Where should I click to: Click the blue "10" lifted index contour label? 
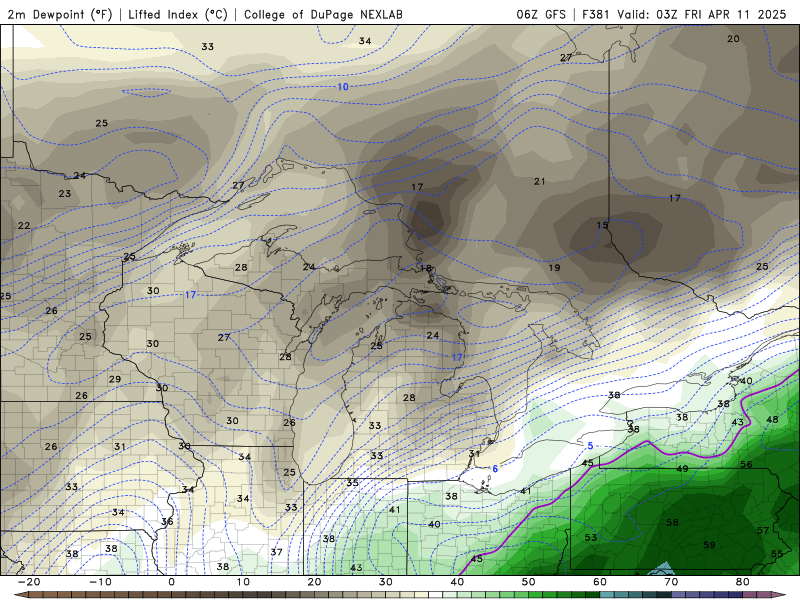pos(343,87)
